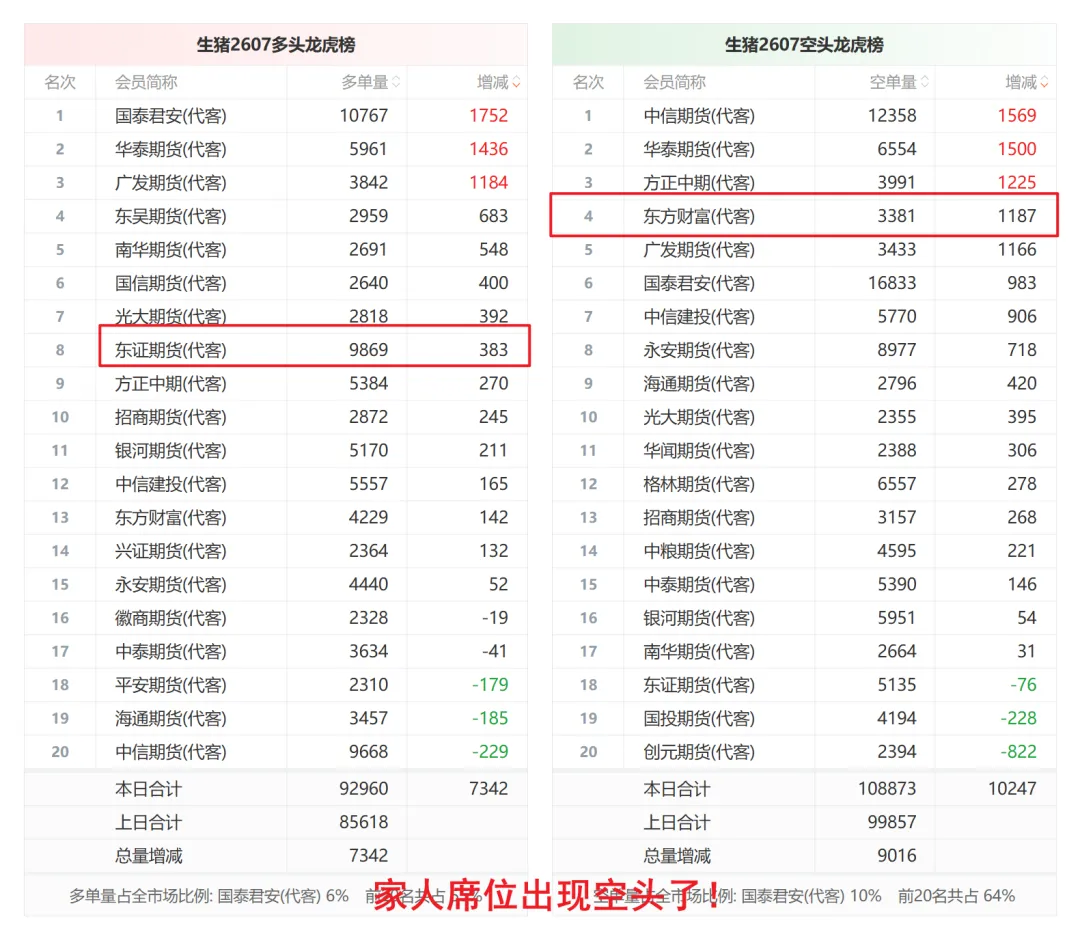Select 国信期货(代客) member name
Image resolution: width=1080 pixels, height=930 pixels.
(171, 283)
